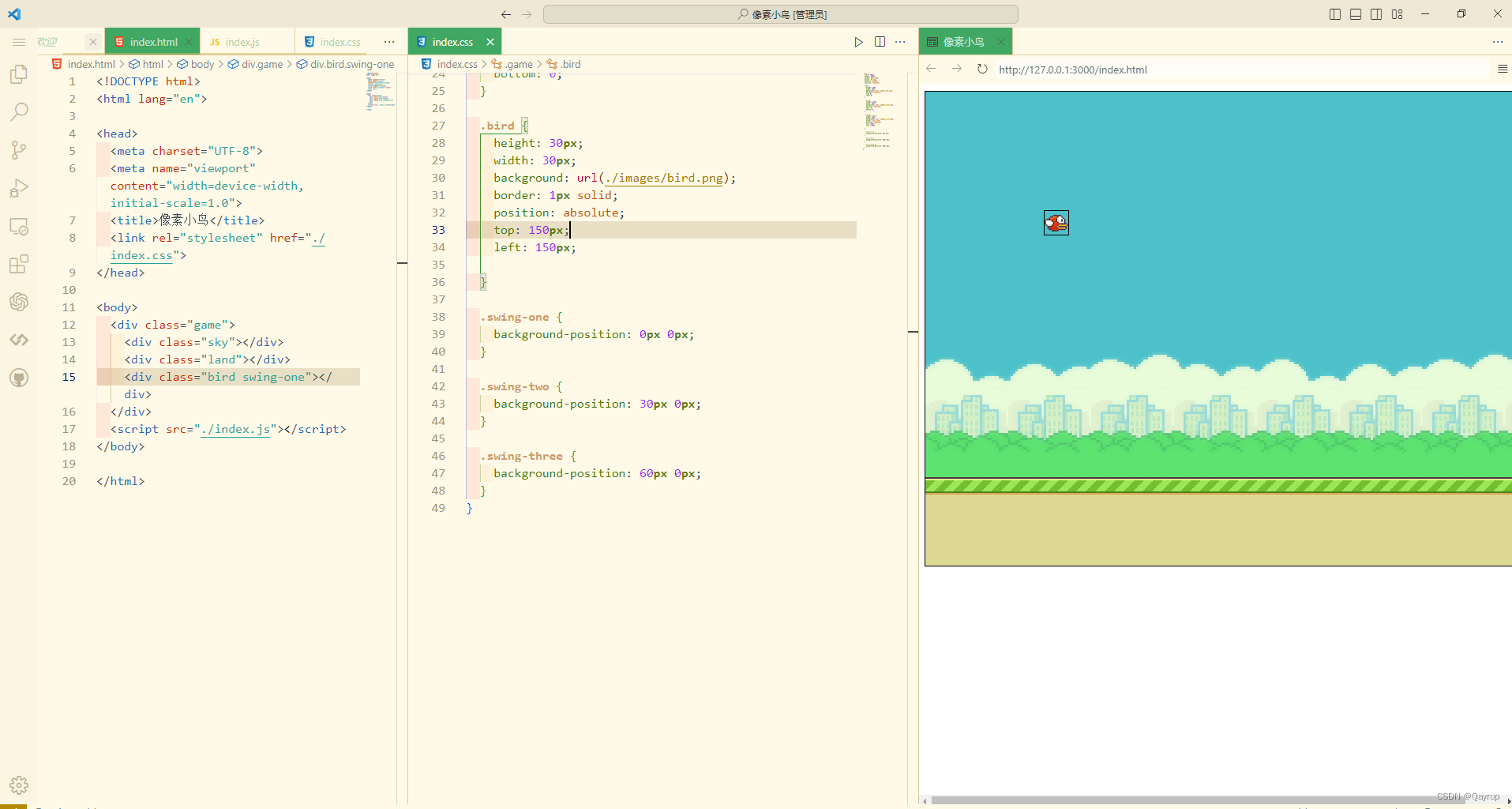Reload the preview browser page
Viewport: 1512px width, 809px height.
coord(982,69)
